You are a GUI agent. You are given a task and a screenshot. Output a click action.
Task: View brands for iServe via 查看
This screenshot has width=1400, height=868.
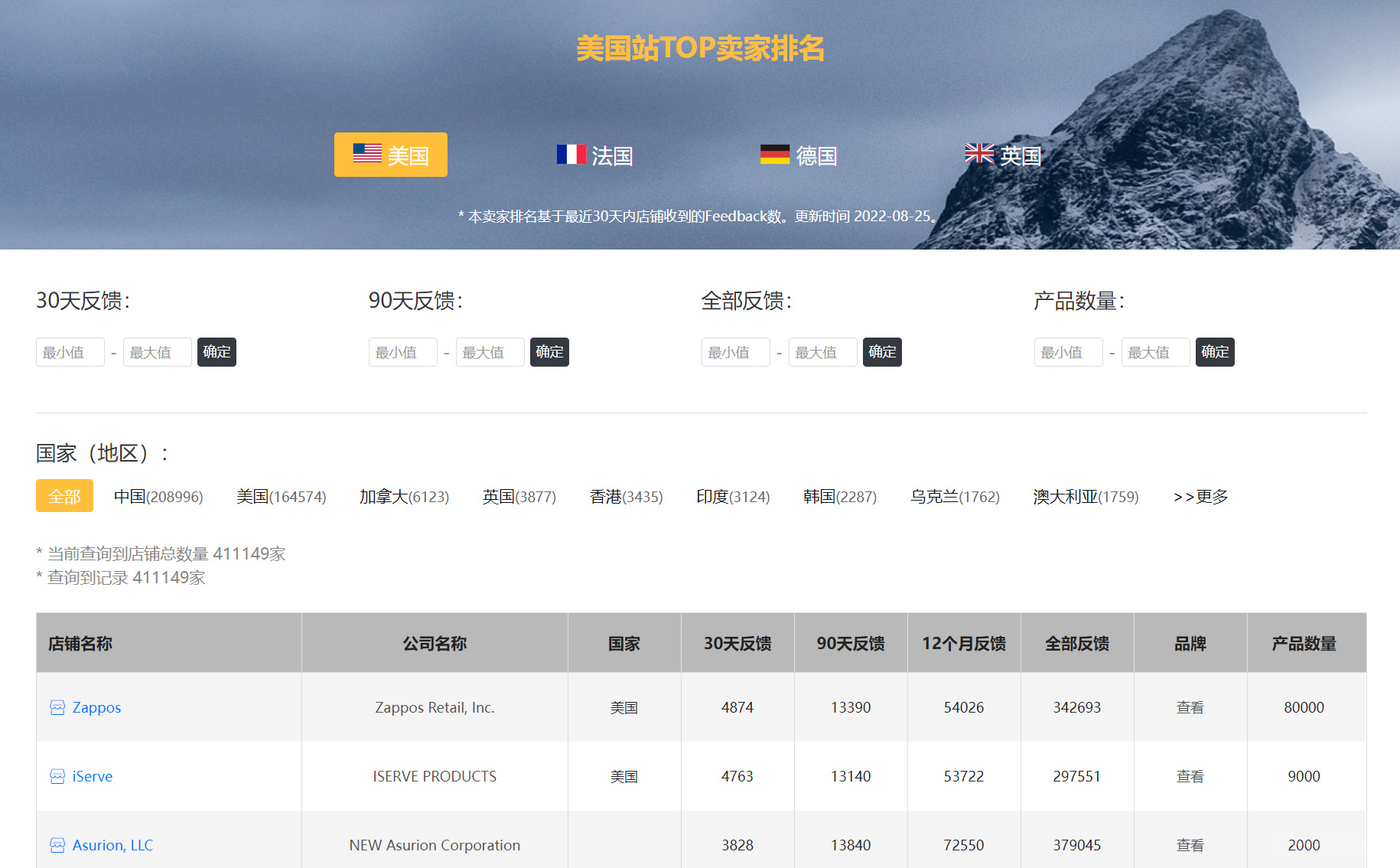click(1190, 776)
